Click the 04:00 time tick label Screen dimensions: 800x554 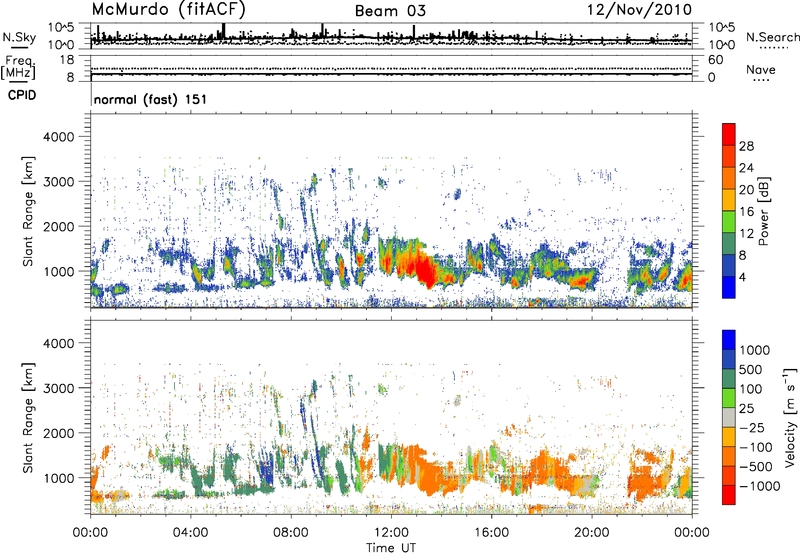click(x=190, y=533)
